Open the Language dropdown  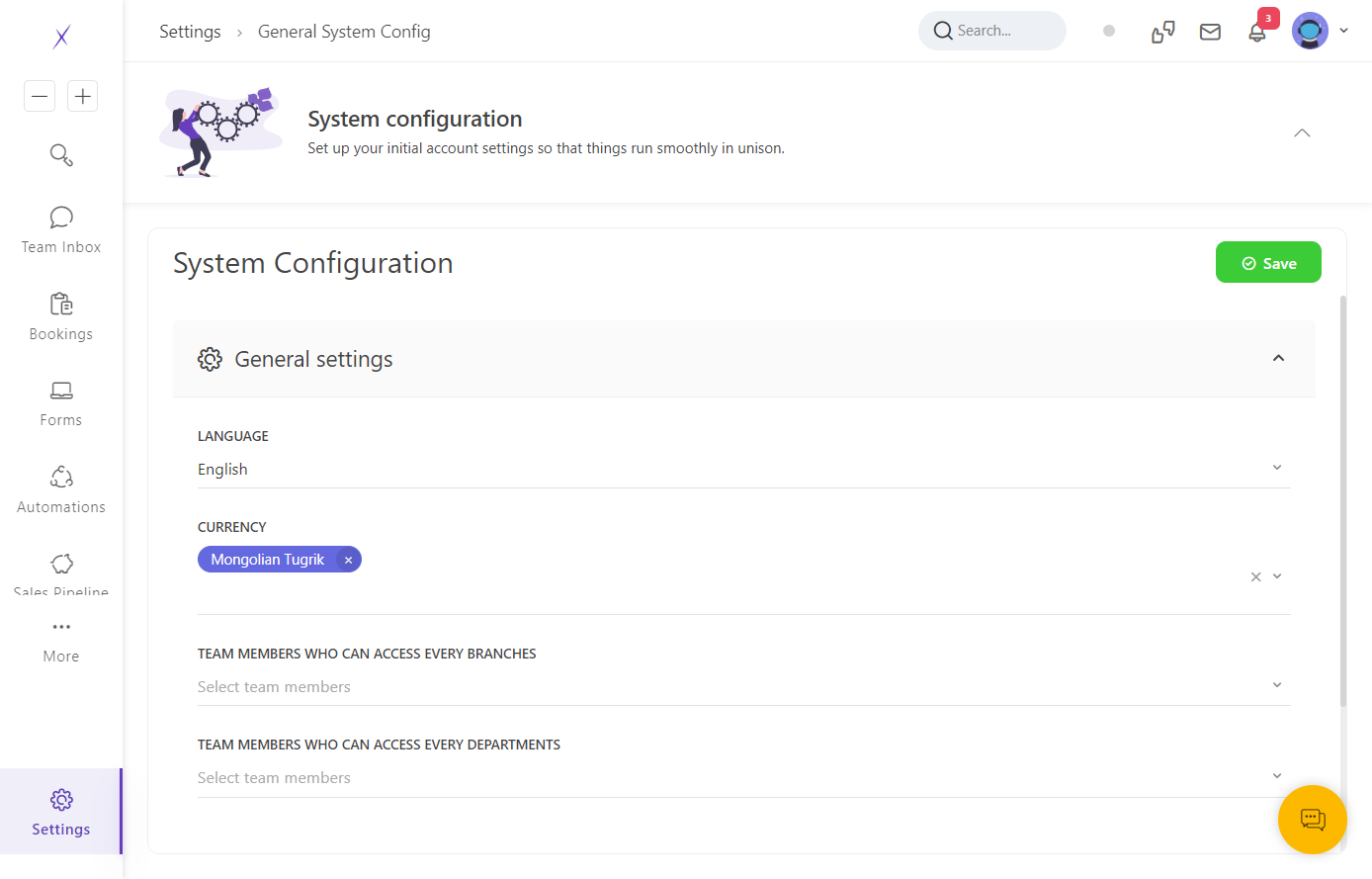tap(744, 469)
